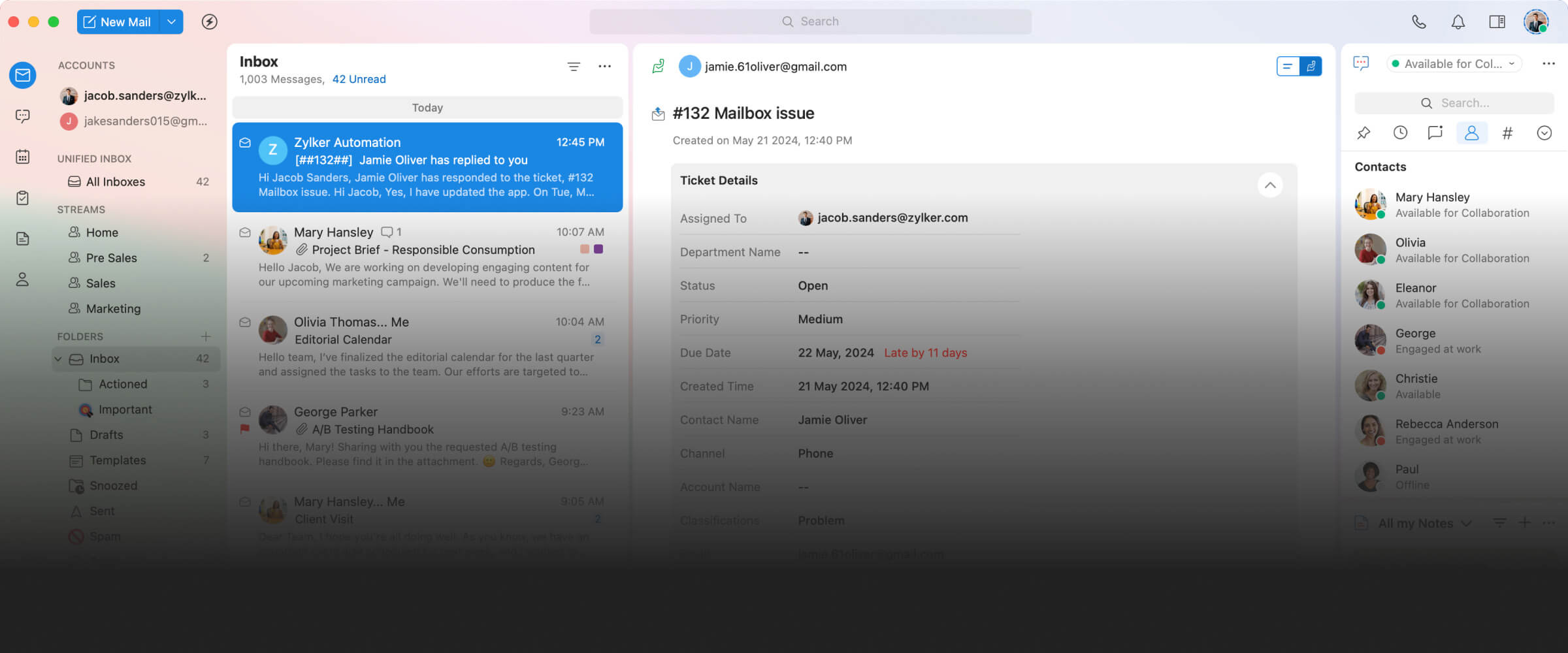
Task: Open the tags panel via the hashtag icon
Action: (1507, 133)
